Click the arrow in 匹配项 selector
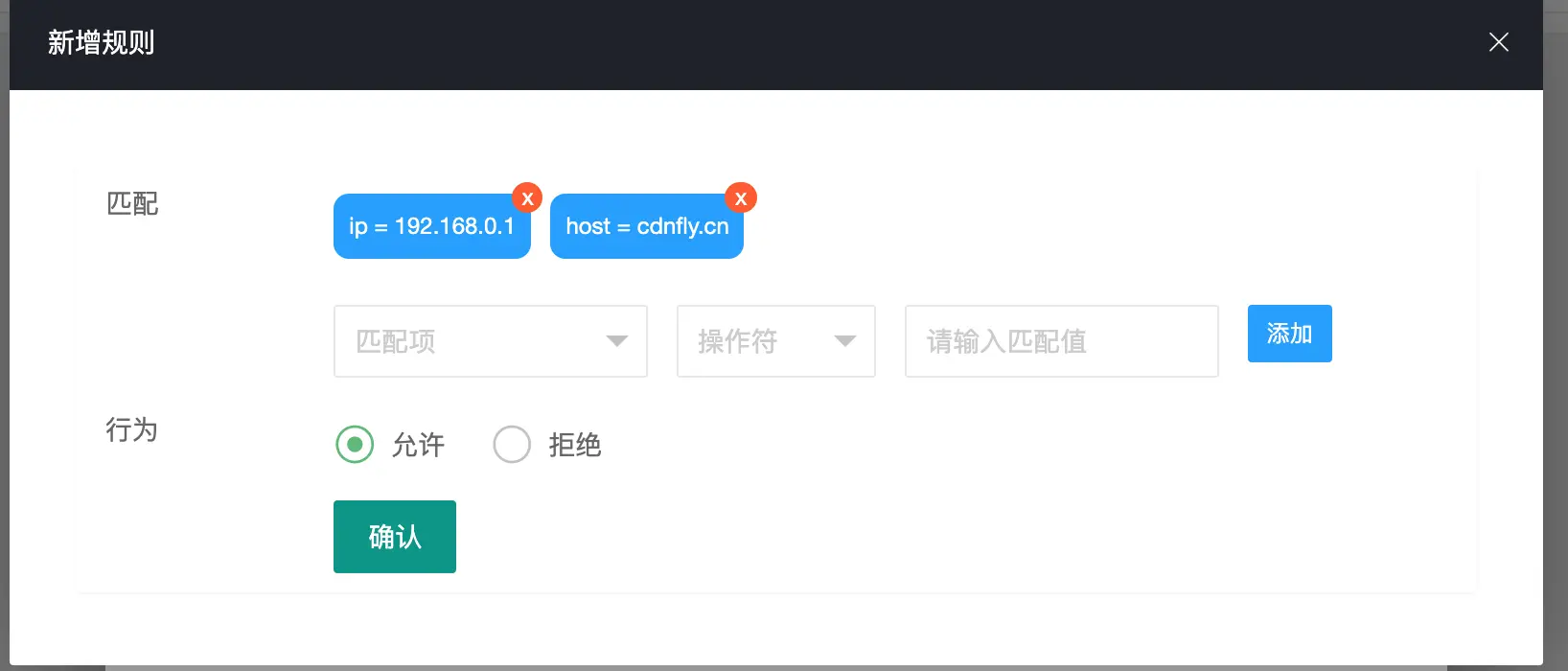Screen dimensions: 1568x671 click(617, 341)
